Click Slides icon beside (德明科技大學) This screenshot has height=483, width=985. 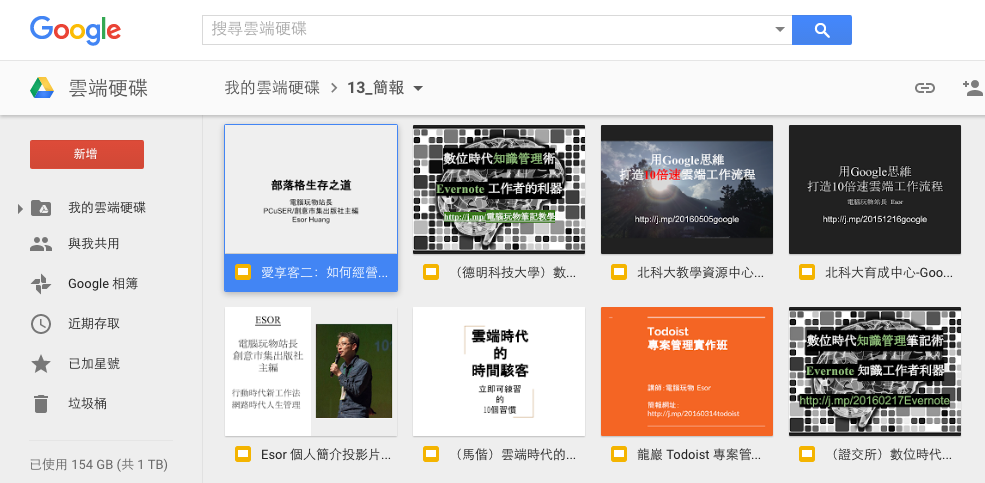(x=430, y=273)
